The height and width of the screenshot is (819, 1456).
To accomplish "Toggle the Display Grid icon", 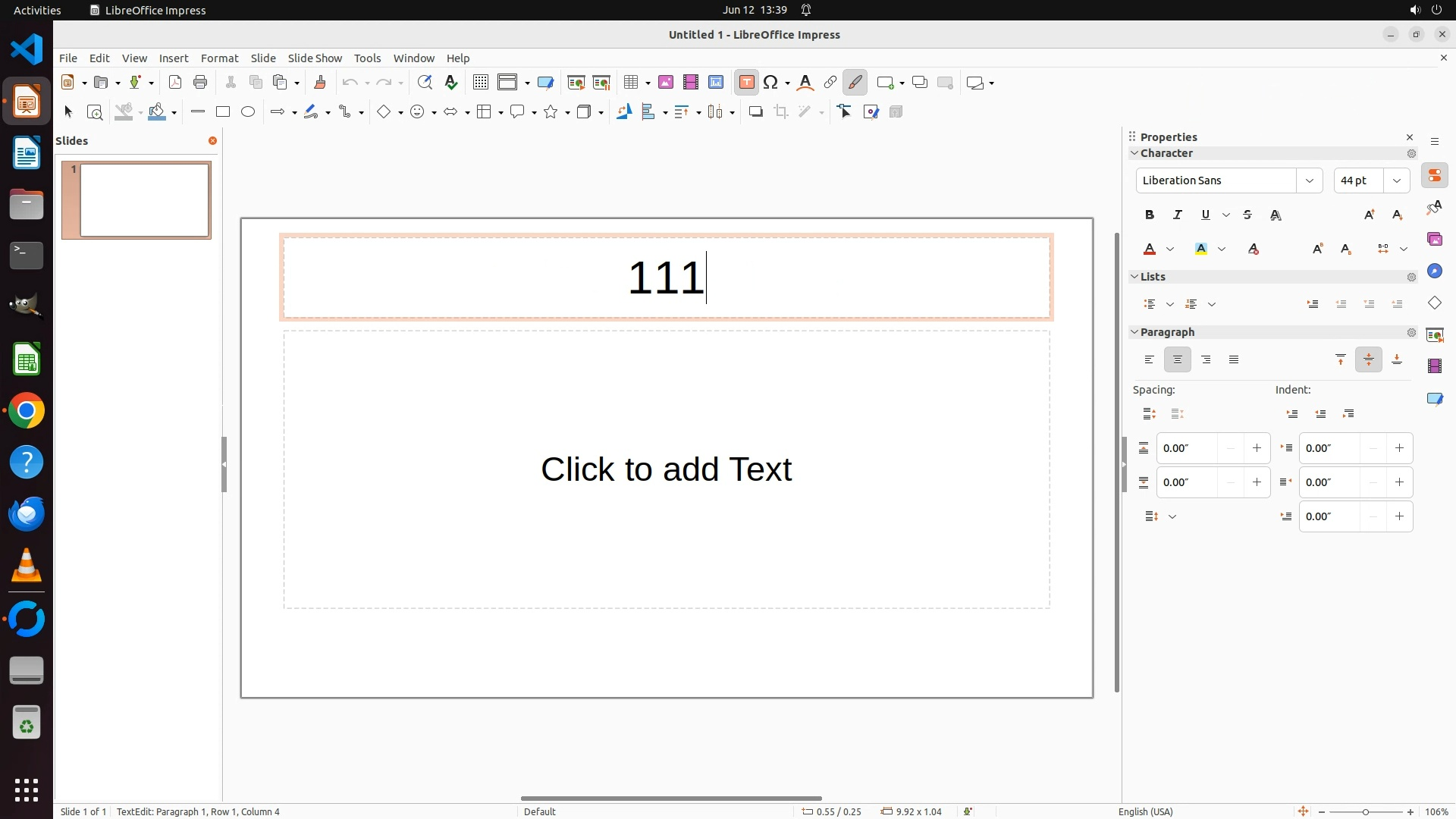I will tap(480, 83).
